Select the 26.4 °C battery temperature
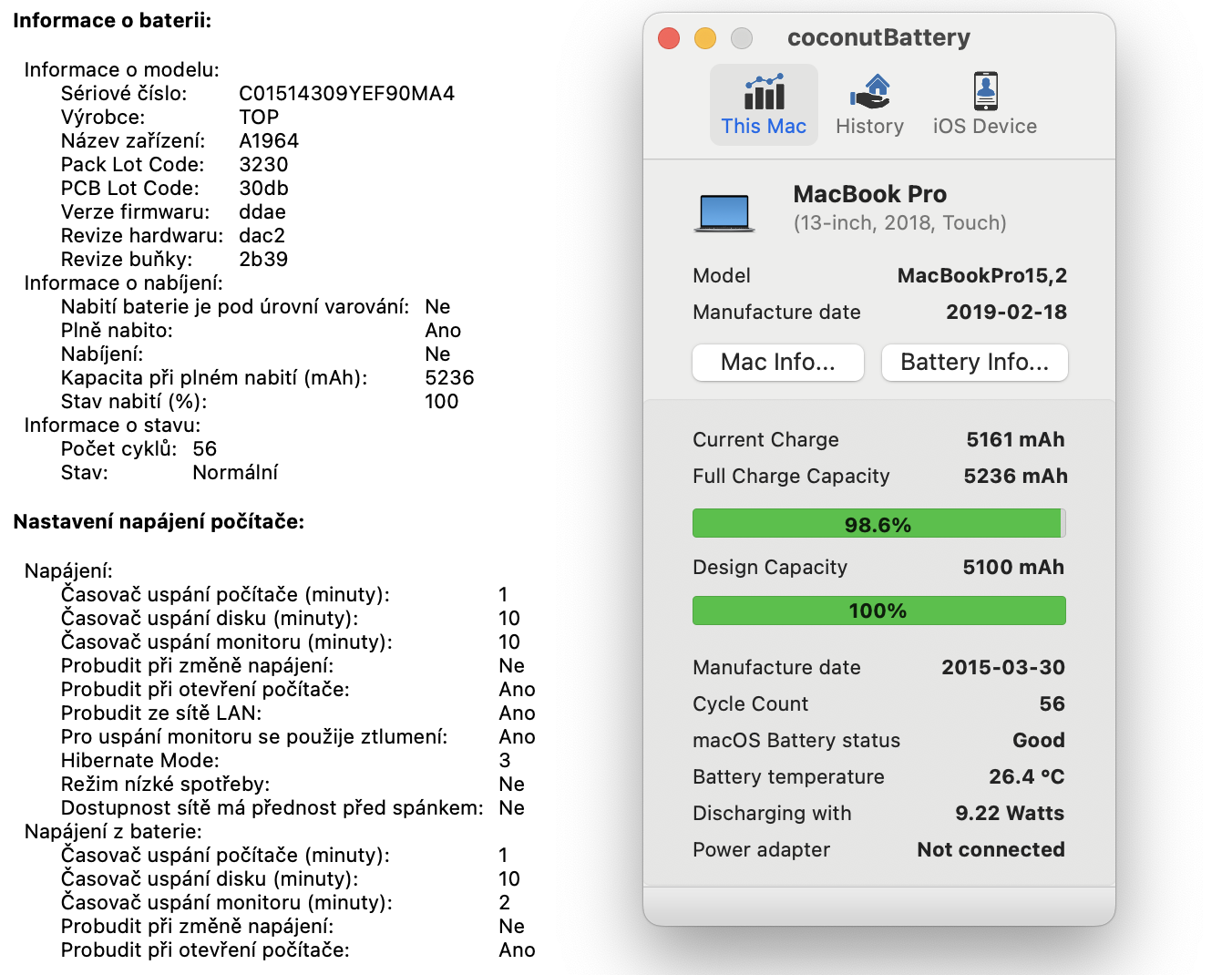1232x975 pixels. (x=1027, y=777)
